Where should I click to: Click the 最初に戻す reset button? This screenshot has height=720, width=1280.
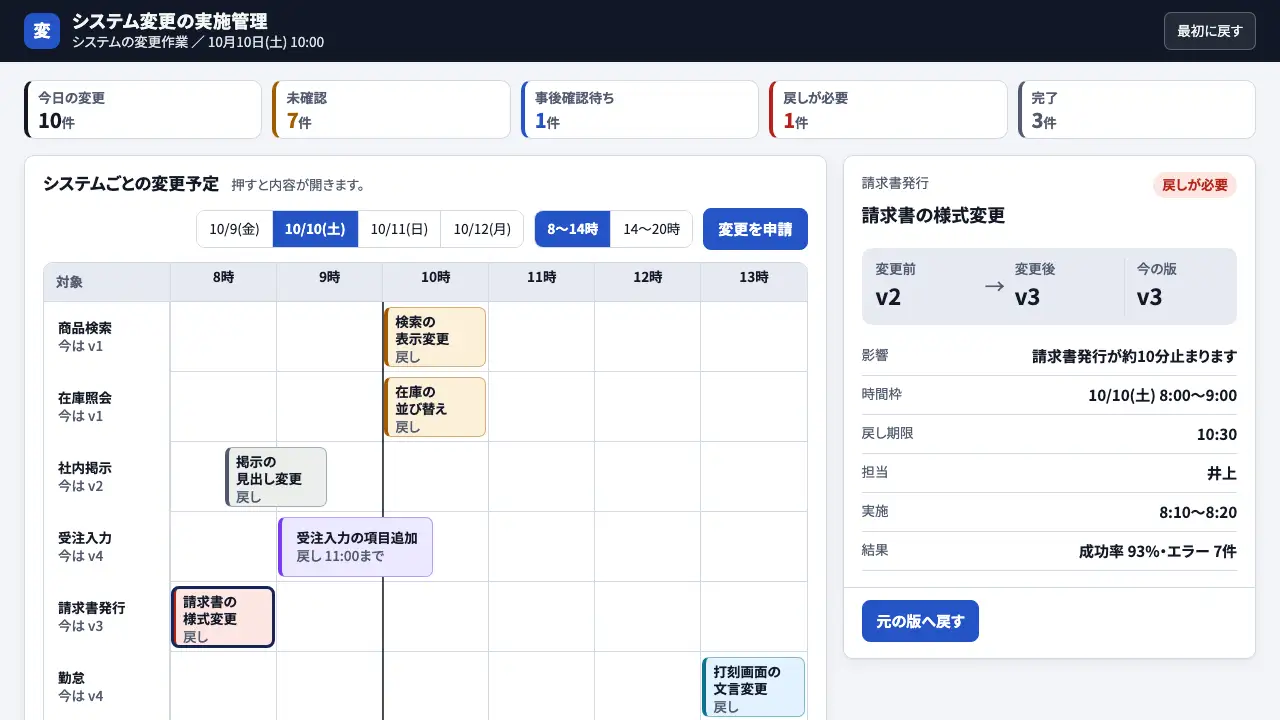point(1209,31)
